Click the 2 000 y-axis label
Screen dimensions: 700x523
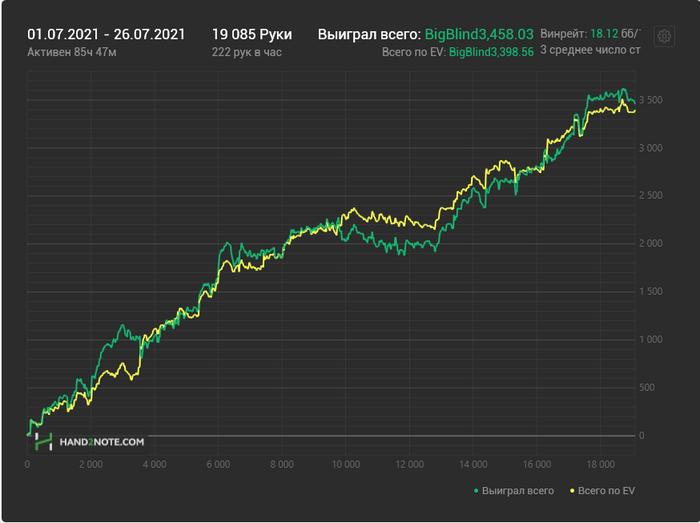(x=651, y=244)
